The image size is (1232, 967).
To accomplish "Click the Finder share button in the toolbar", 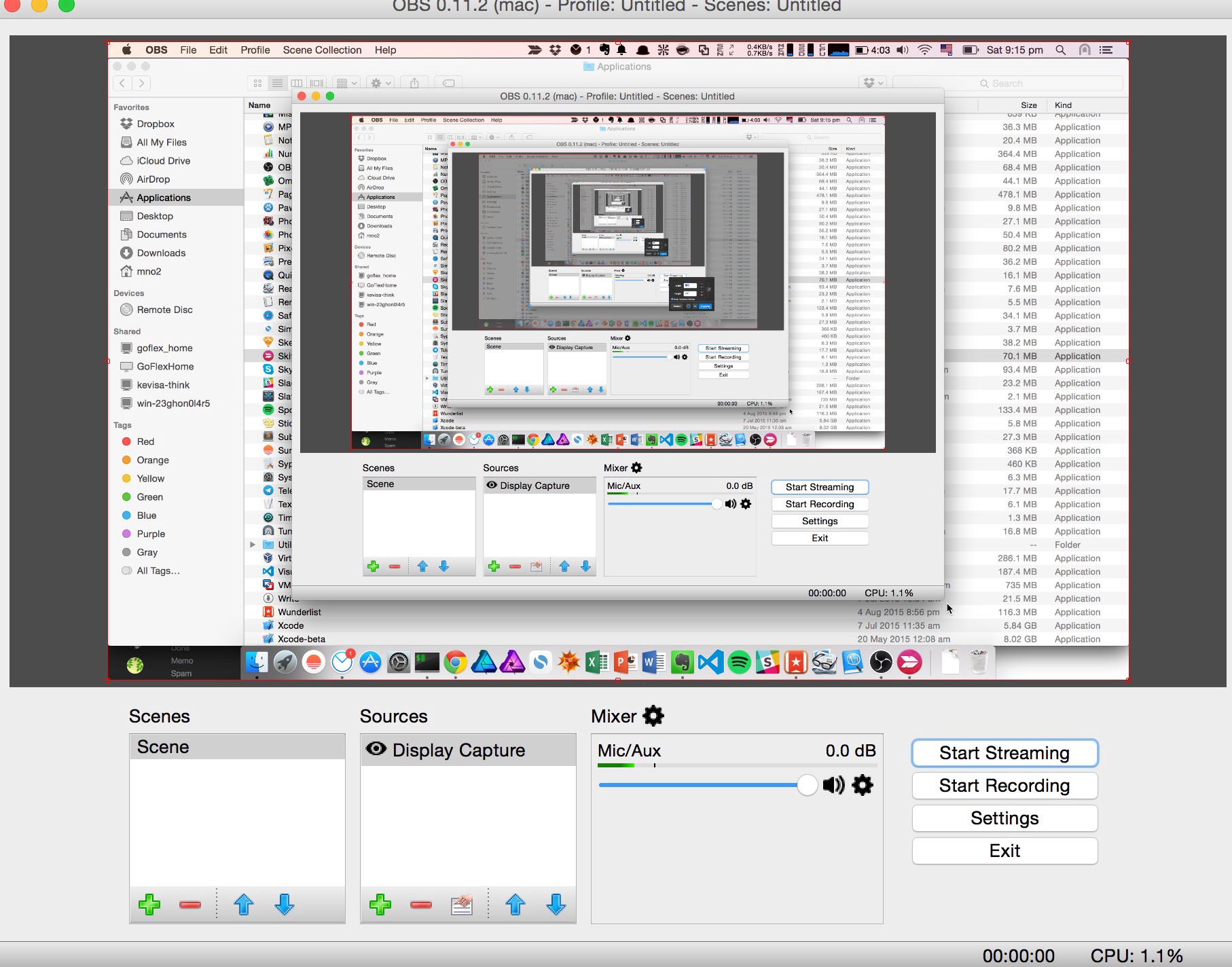I will point(414,83).
